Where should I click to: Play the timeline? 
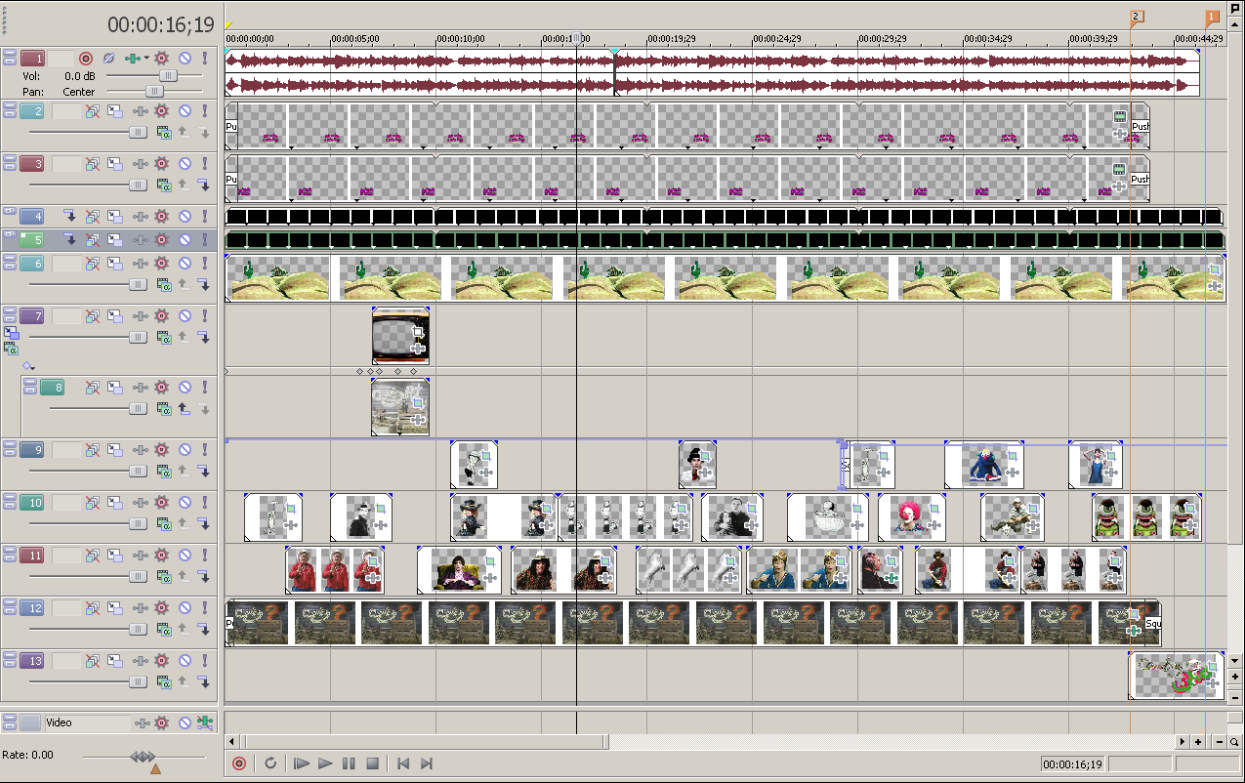coord(325,763)
